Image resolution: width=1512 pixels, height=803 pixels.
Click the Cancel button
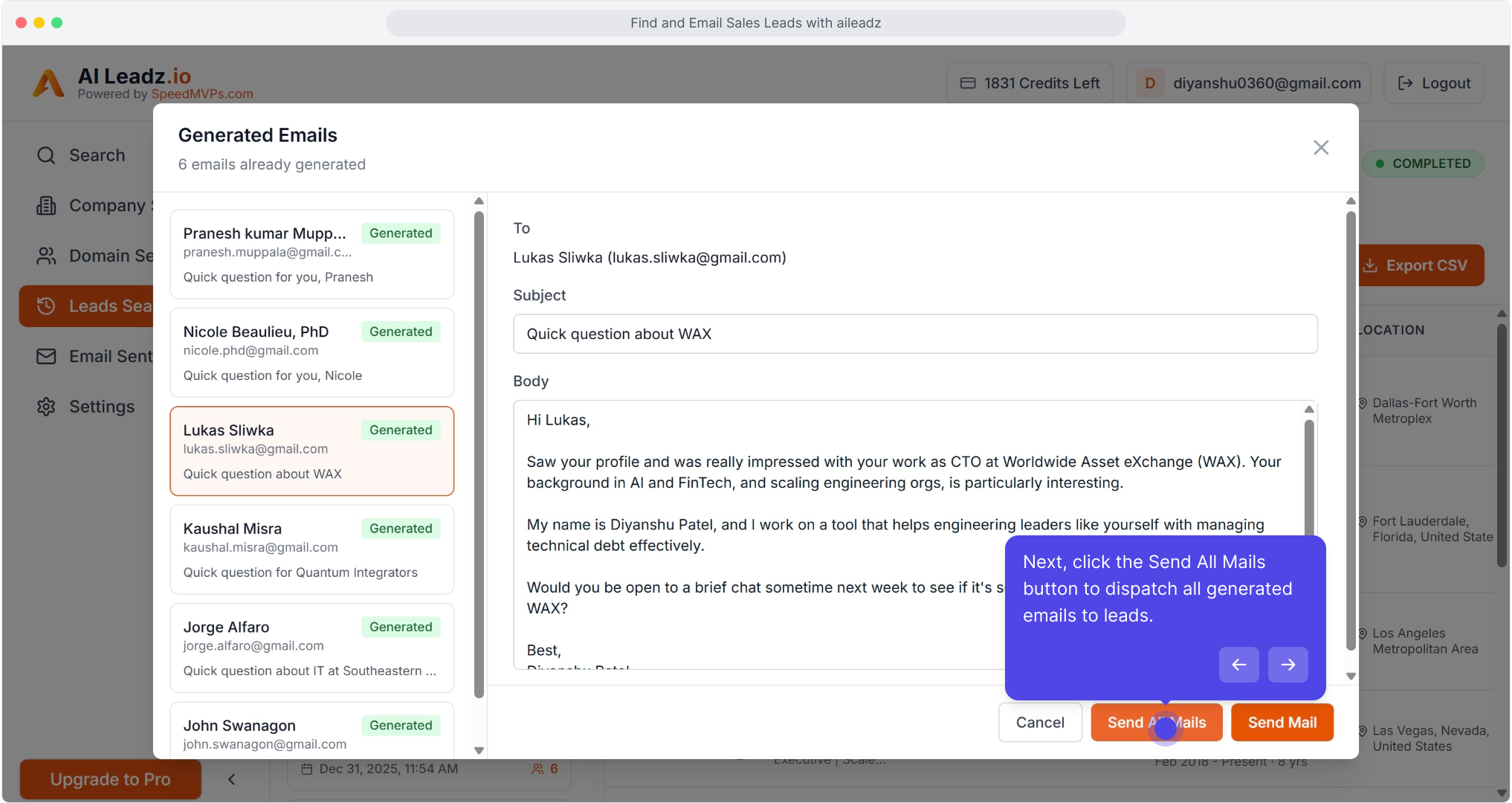tap(1039, 722)
